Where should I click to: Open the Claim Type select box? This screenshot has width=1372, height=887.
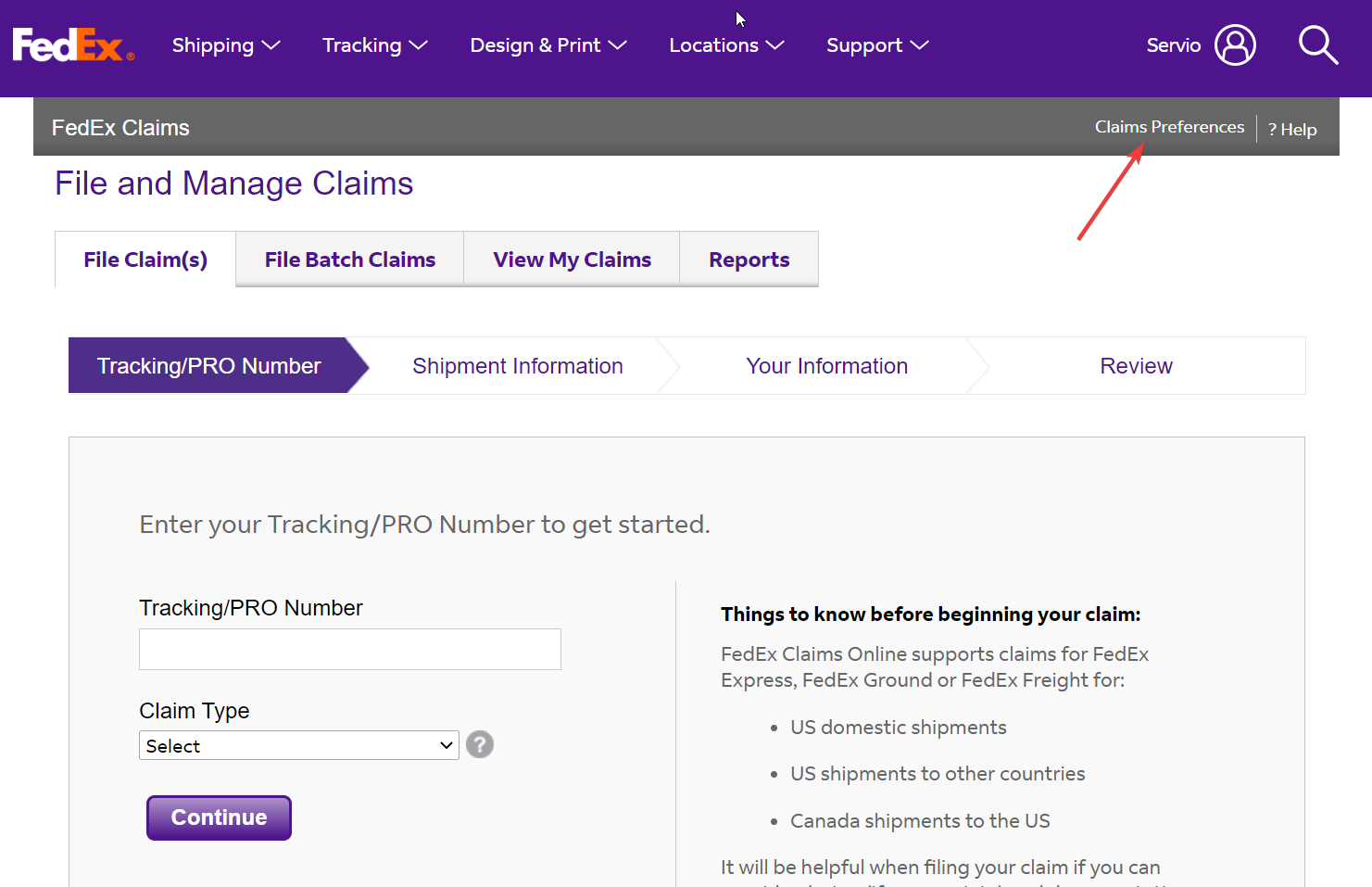tap(299, 745)
